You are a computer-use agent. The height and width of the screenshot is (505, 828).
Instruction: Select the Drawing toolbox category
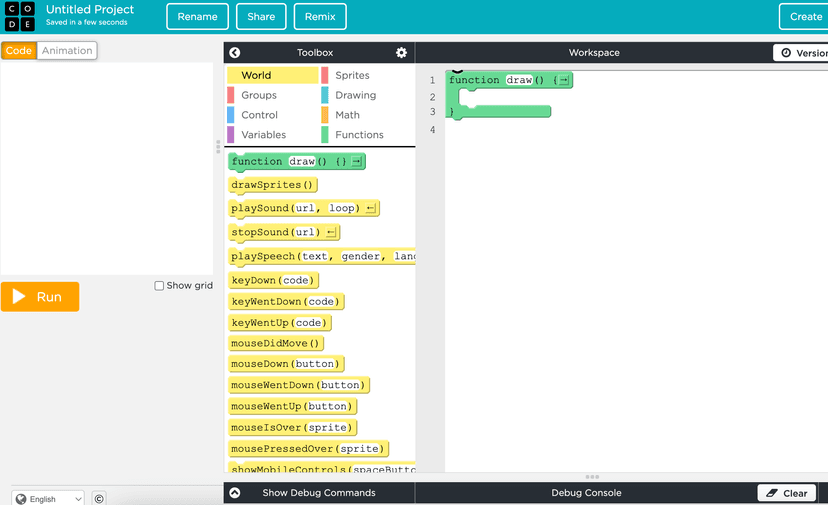355,95
